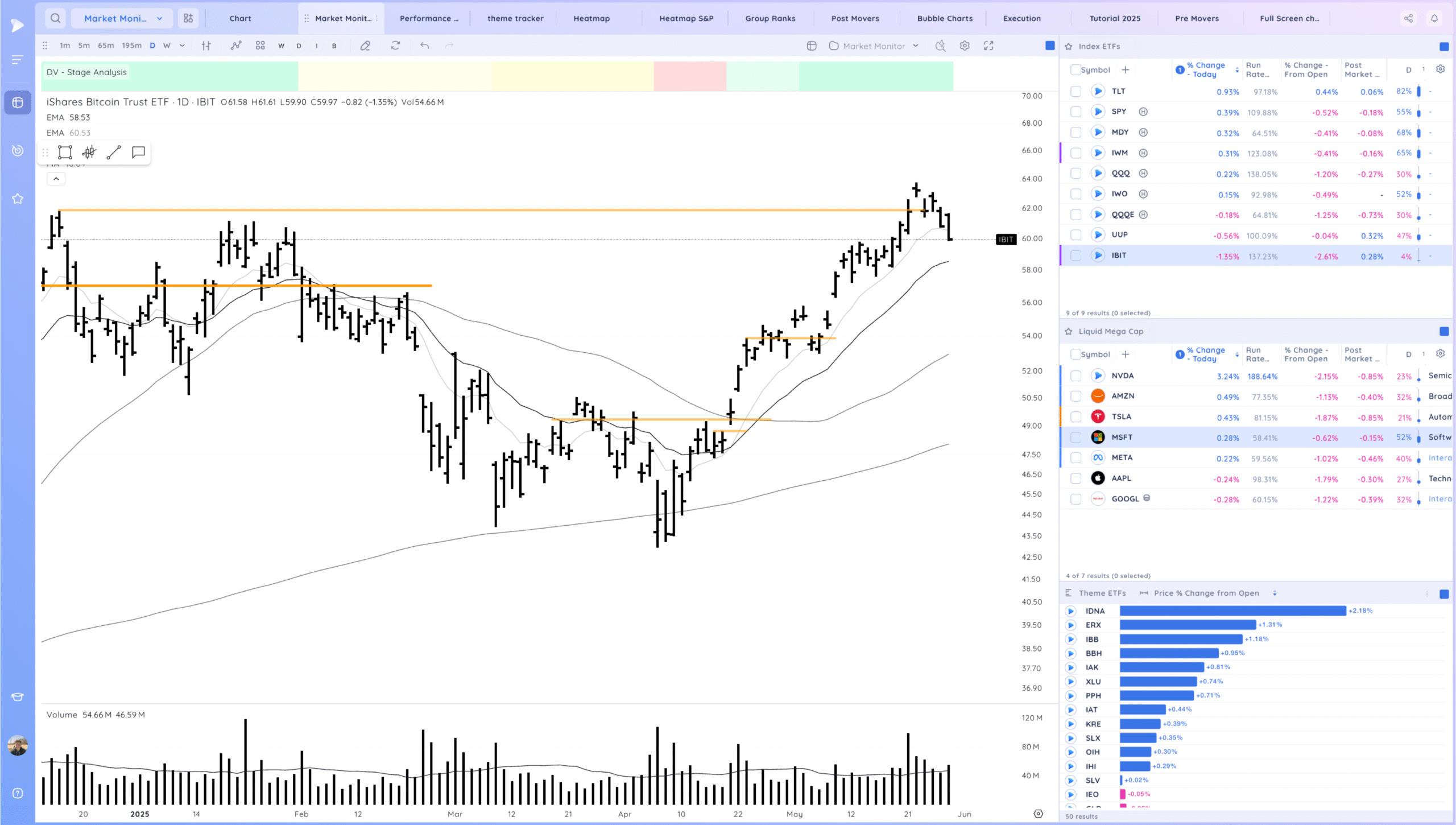1456x825 pixels.
Task: Select all symbols in Index ETFs checkbox
Action: point(1075,69)
